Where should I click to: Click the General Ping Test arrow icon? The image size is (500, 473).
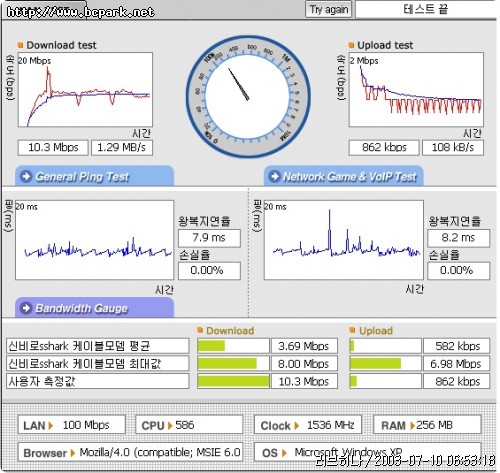(x=26, y=176)
